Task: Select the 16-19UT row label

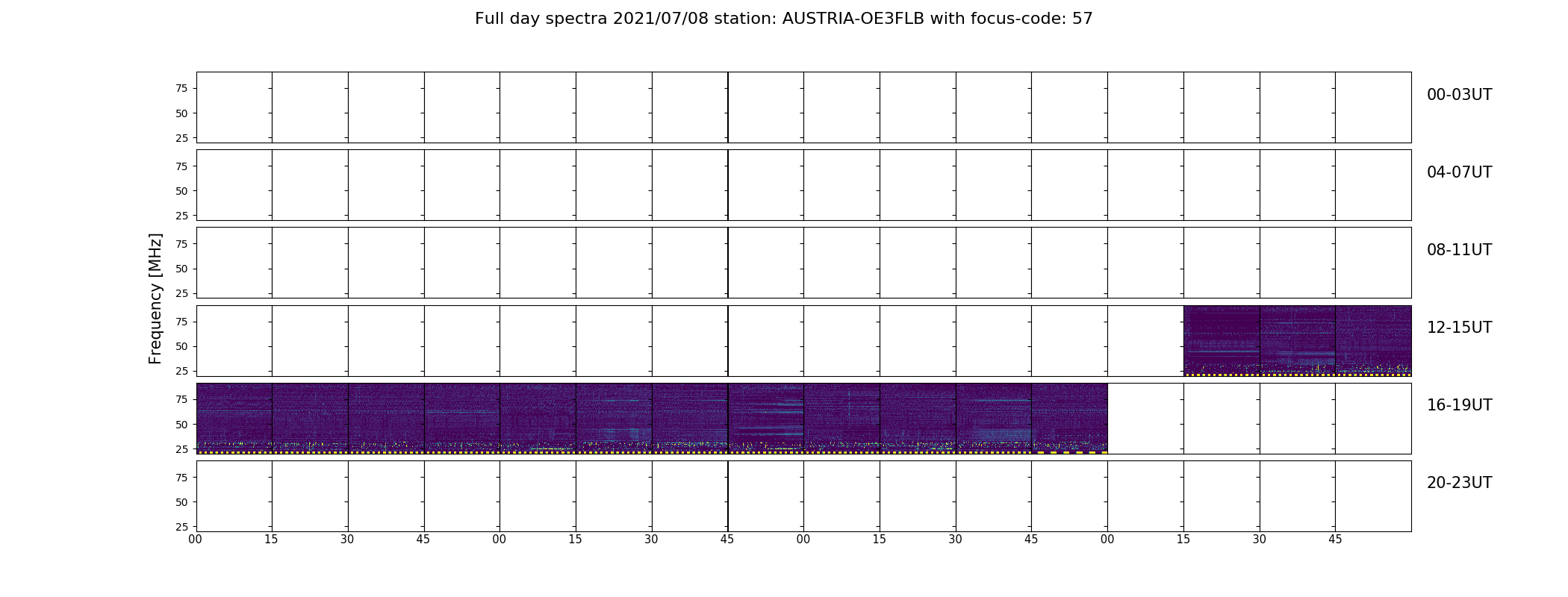Action: click(x=1459, y=405)
